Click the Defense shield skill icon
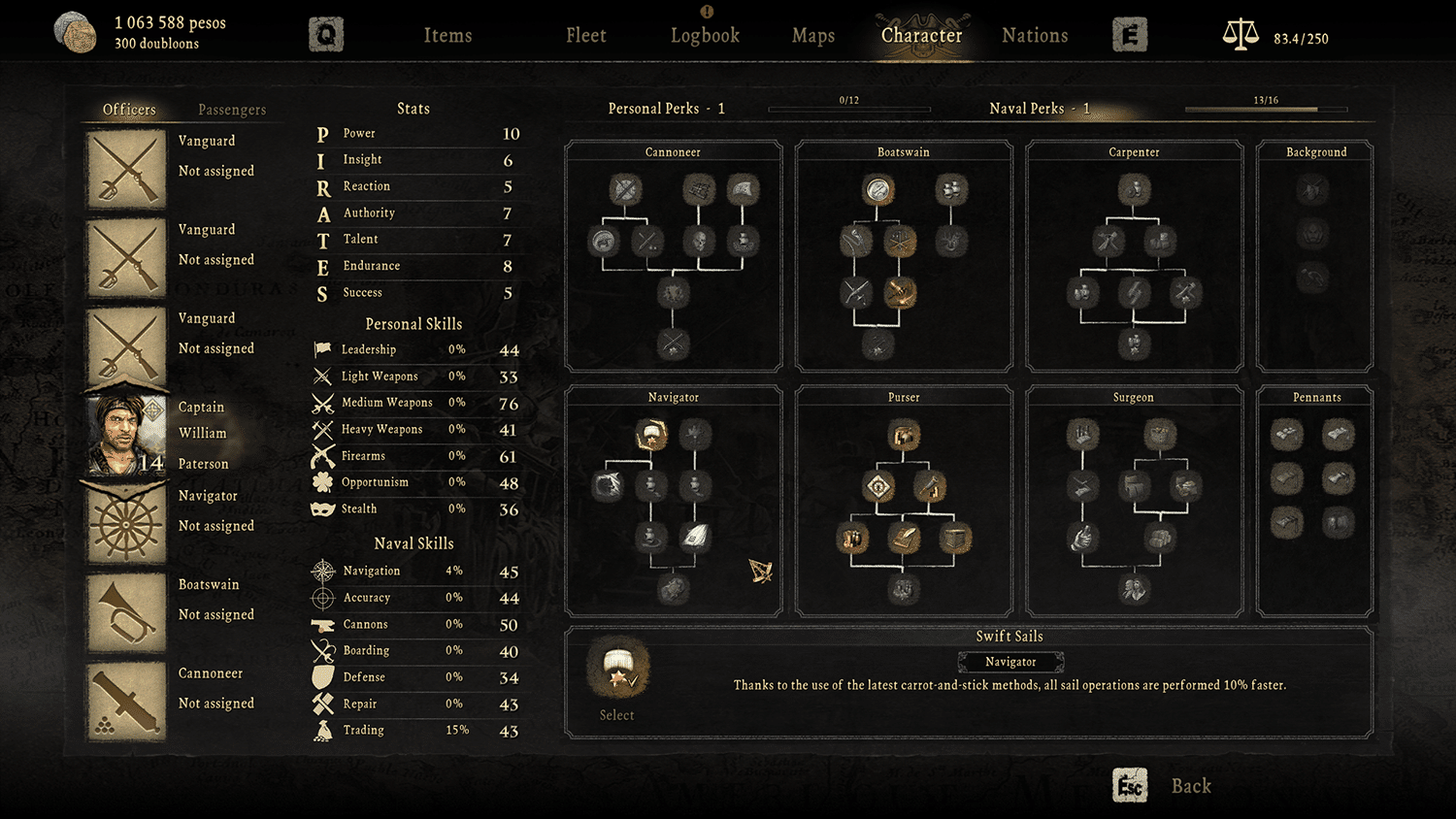The image size is (1456, 819). click(x=322, y=677)
